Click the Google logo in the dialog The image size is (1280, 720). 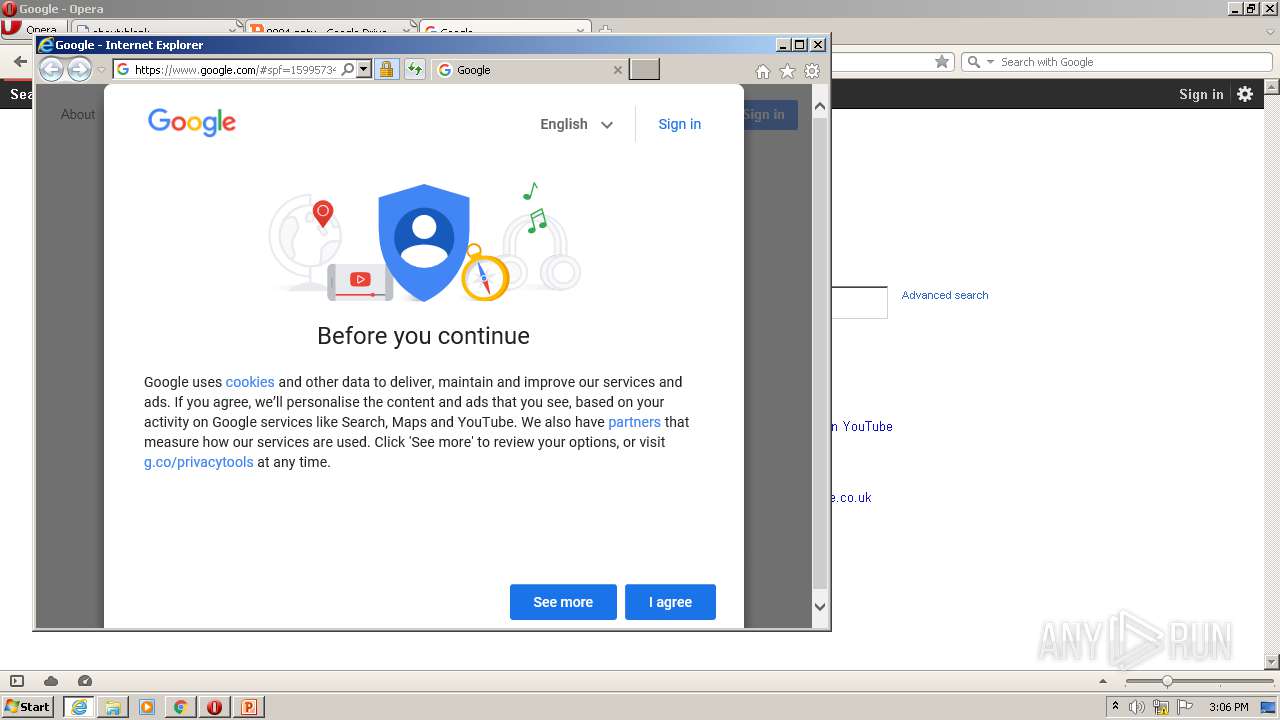(192, 122)
